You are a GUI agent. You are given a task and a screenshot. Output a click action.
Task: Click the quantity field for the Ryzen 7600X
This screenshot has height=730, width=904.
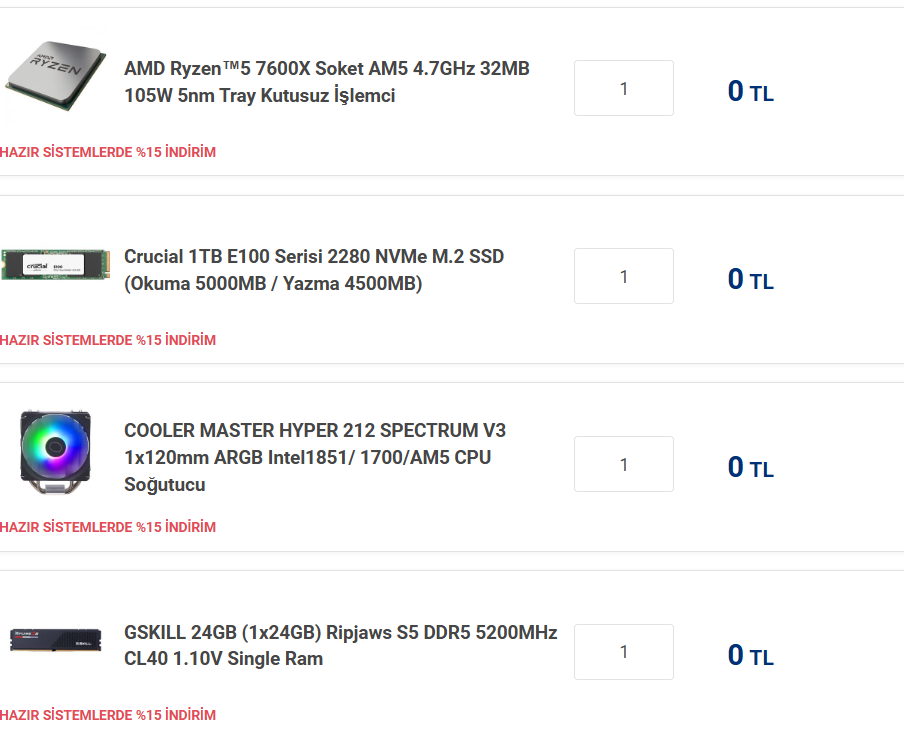pyautogui.click(x=623, y=88)
